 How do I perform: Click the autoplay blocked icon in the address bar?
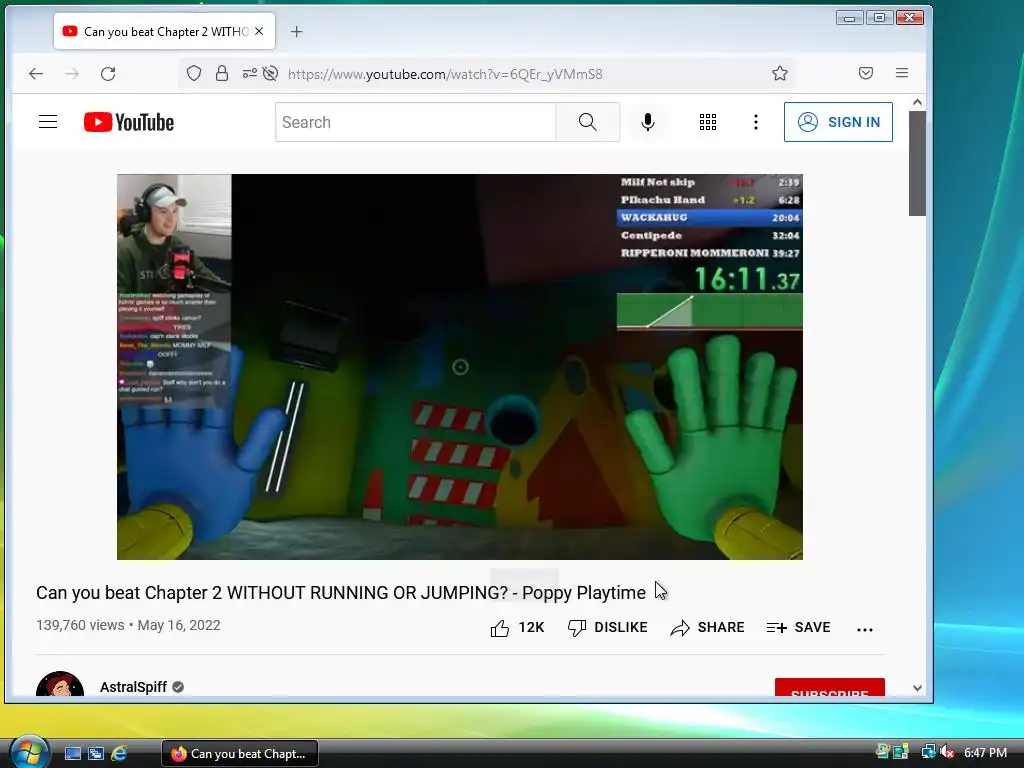point(270,73)
